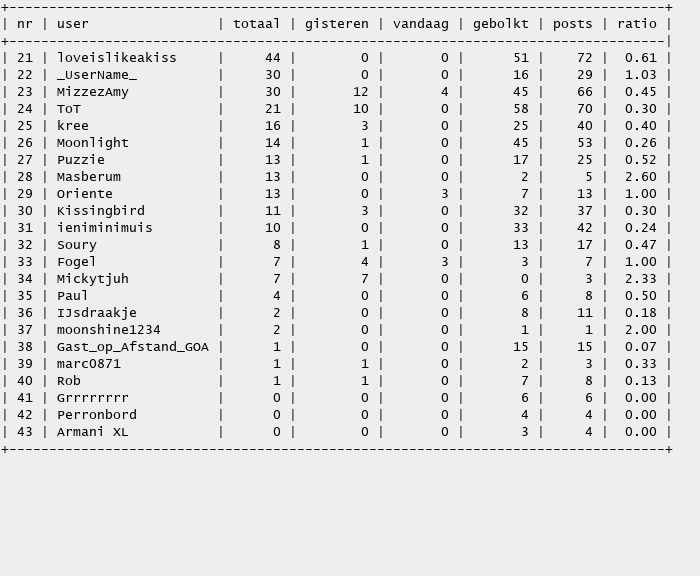Click the username Mickytjuh
The width and height of the screenshot is (700, 576).
pyautogui.click(x=93, y=279)
